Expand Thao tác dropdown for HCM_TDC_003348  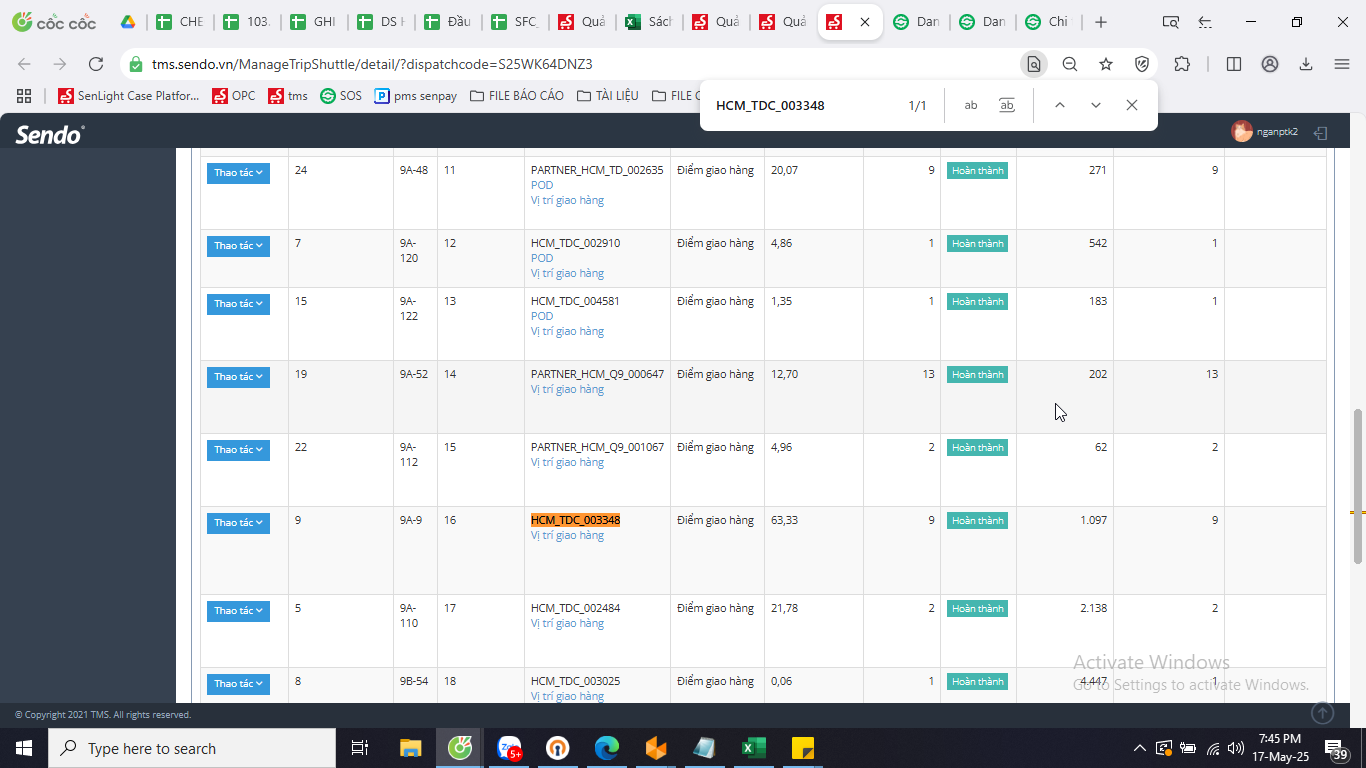pos(238,523)
